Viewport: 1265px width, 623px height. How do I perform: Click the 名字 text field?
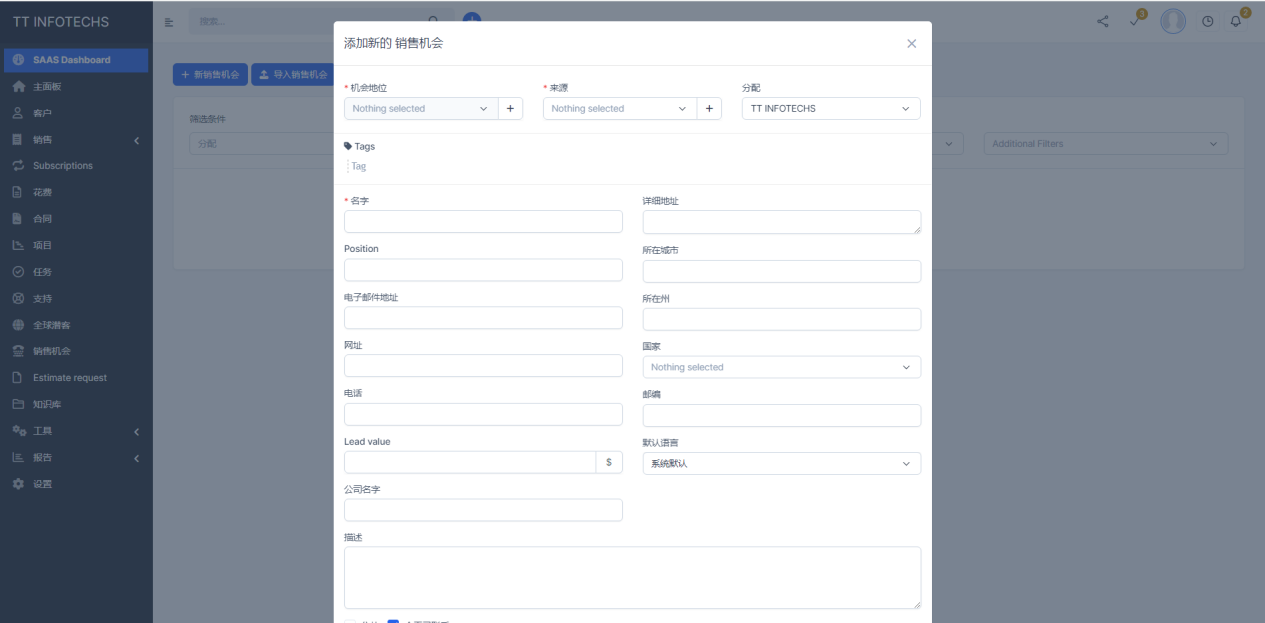click(x=483, y=222)
